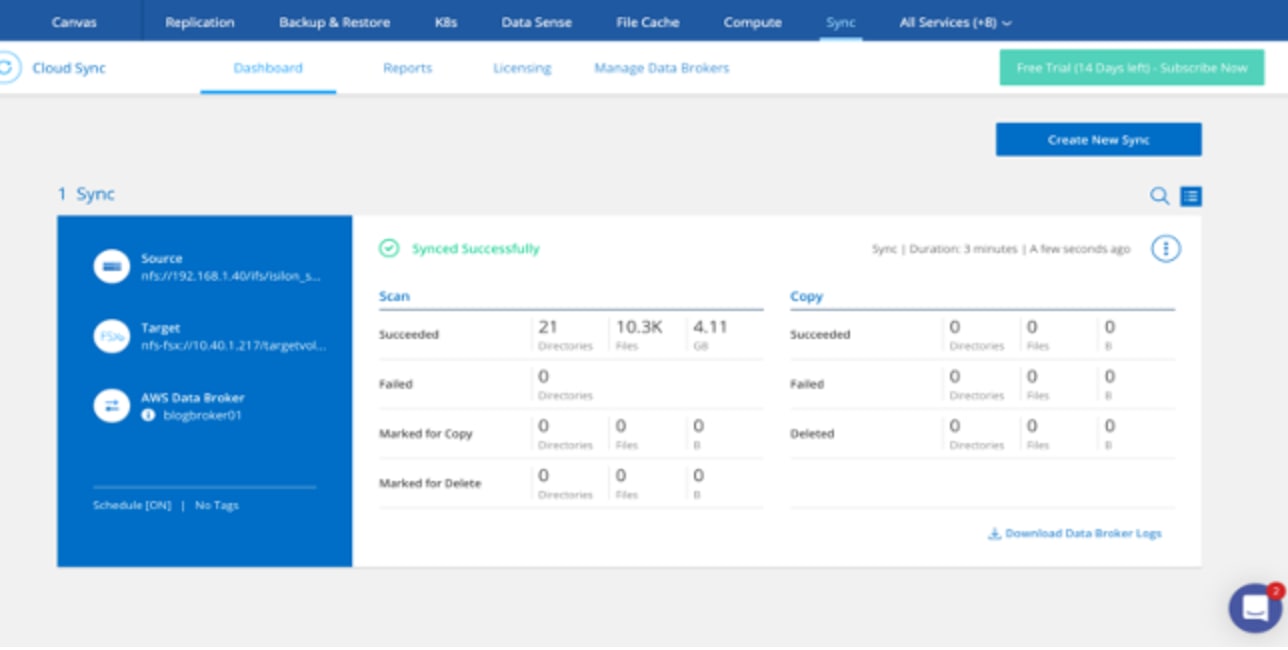Click Free Trial Subscribe Now button
The height and width of the screenshot is (650, 1288).
[x=1131, y=68]
